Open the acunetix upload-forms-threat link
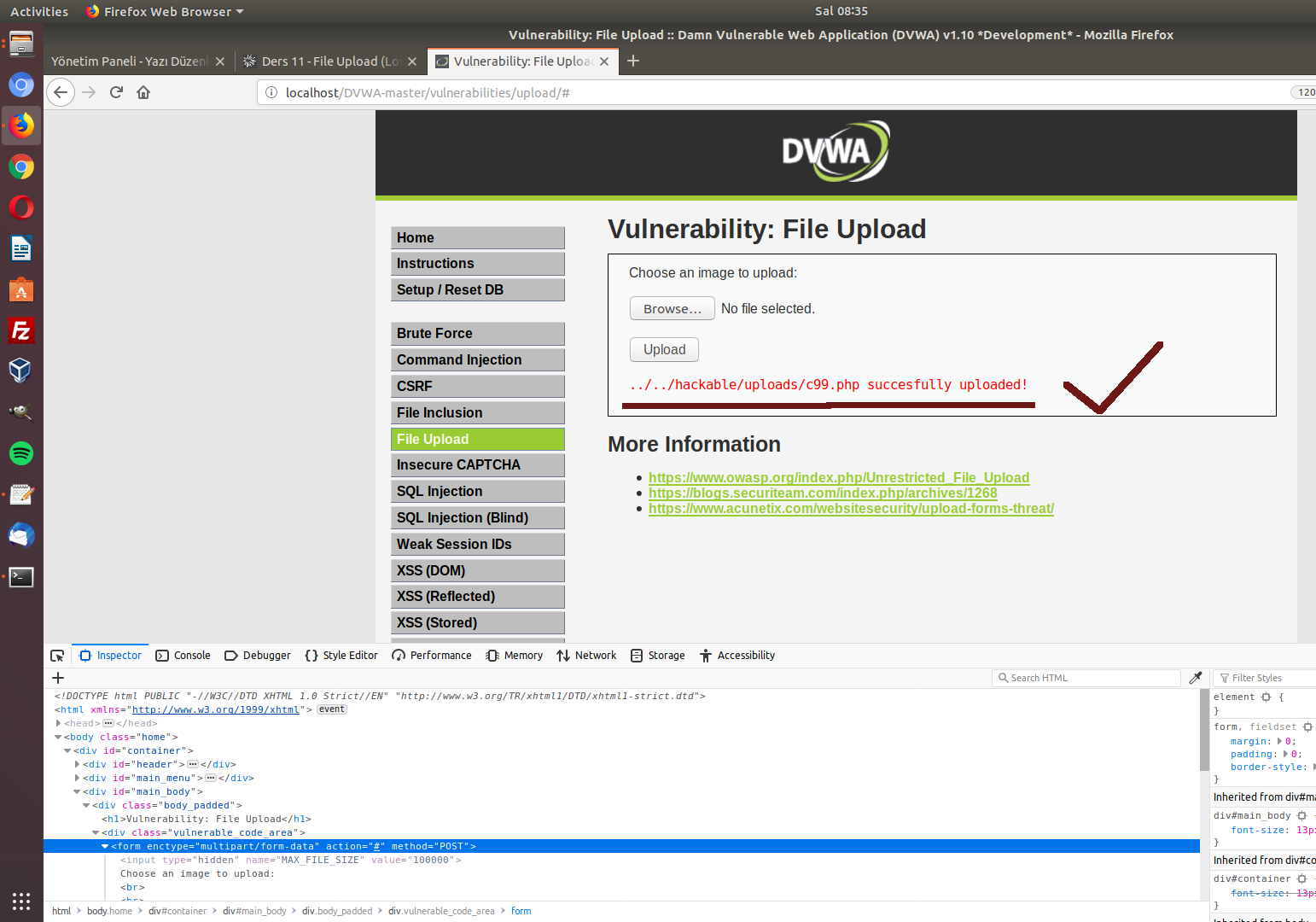The image size is (1316, 922). tap(851, 508)
